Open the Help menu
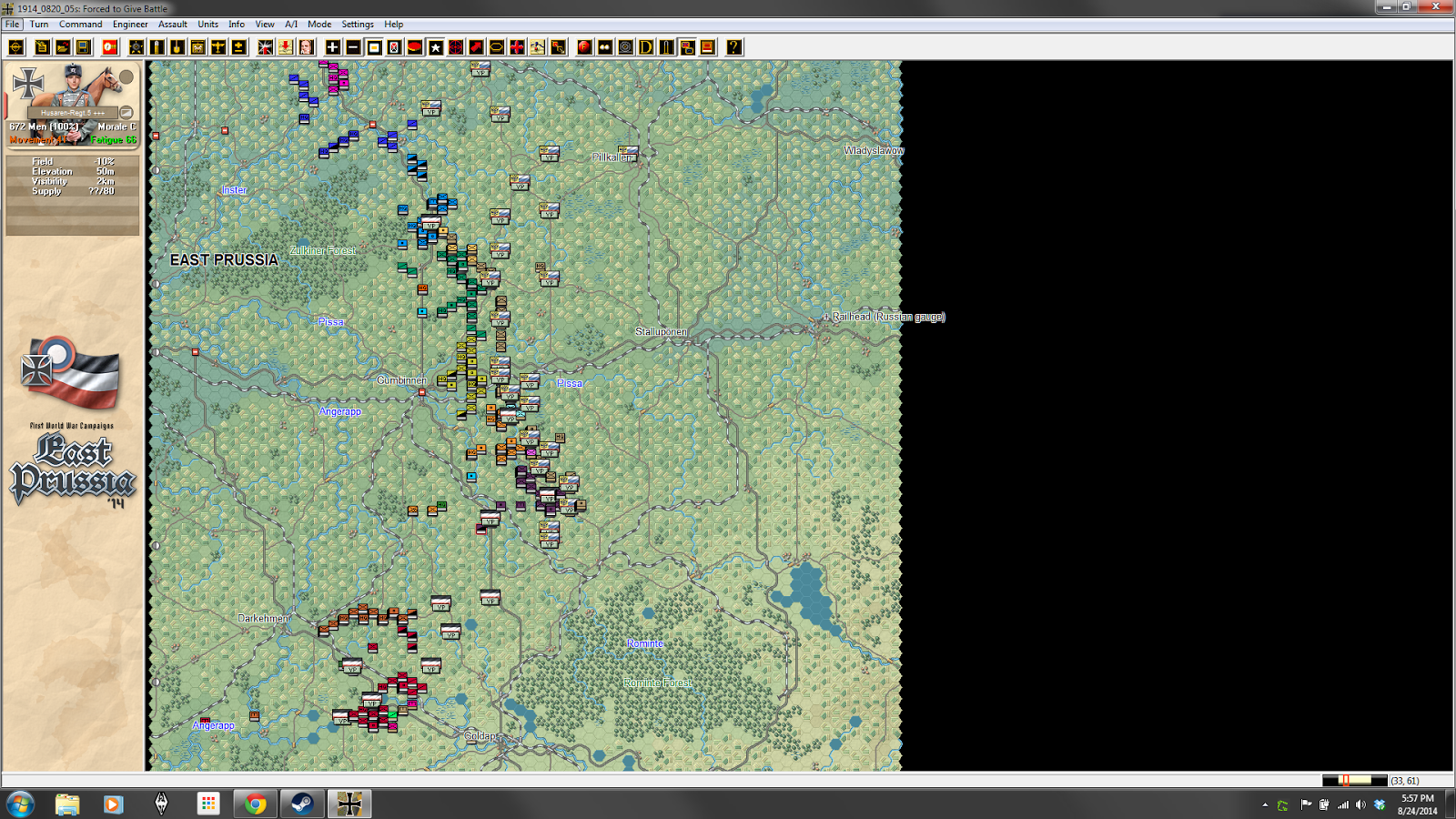This screenshot has width=1456, height=819. pyautogui.click(x=394, y=25)
